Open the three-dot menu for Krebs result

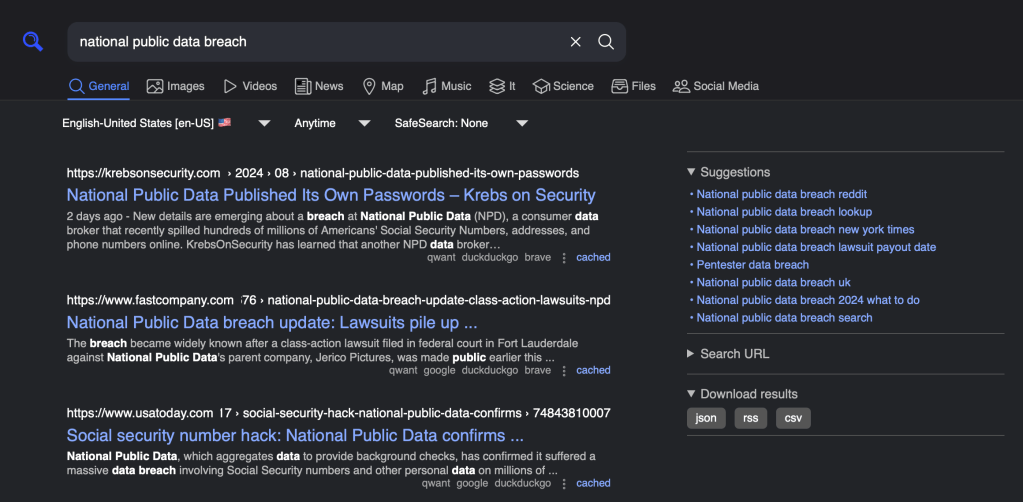[x=564, y=258]
